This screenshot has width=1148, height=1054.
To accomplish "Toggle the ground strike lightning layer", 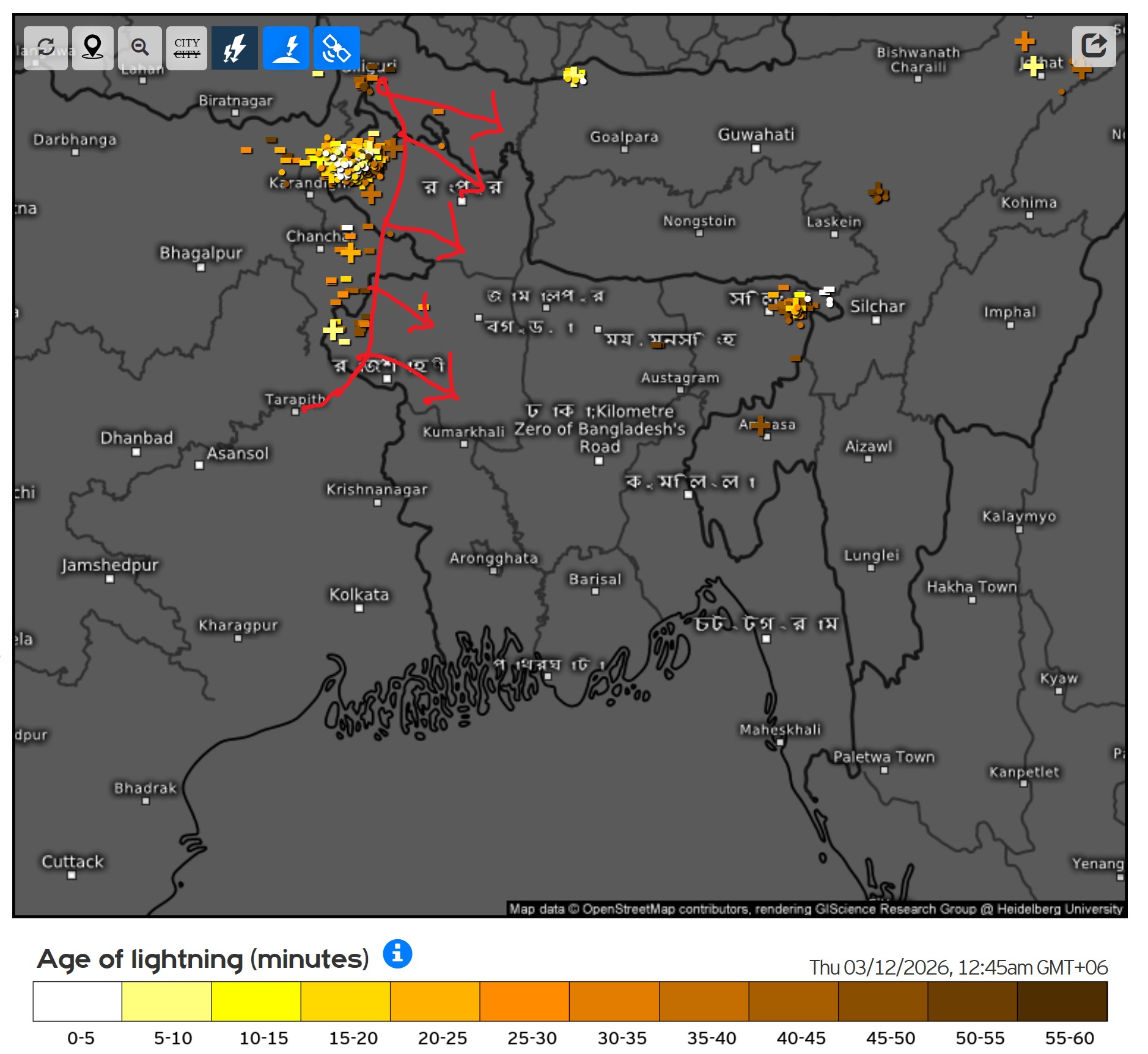I will (x=285, y=48).
